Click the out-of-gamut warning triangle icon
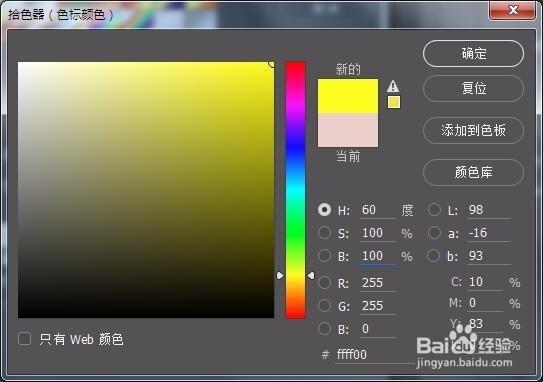543x382 pixels. 393,86
